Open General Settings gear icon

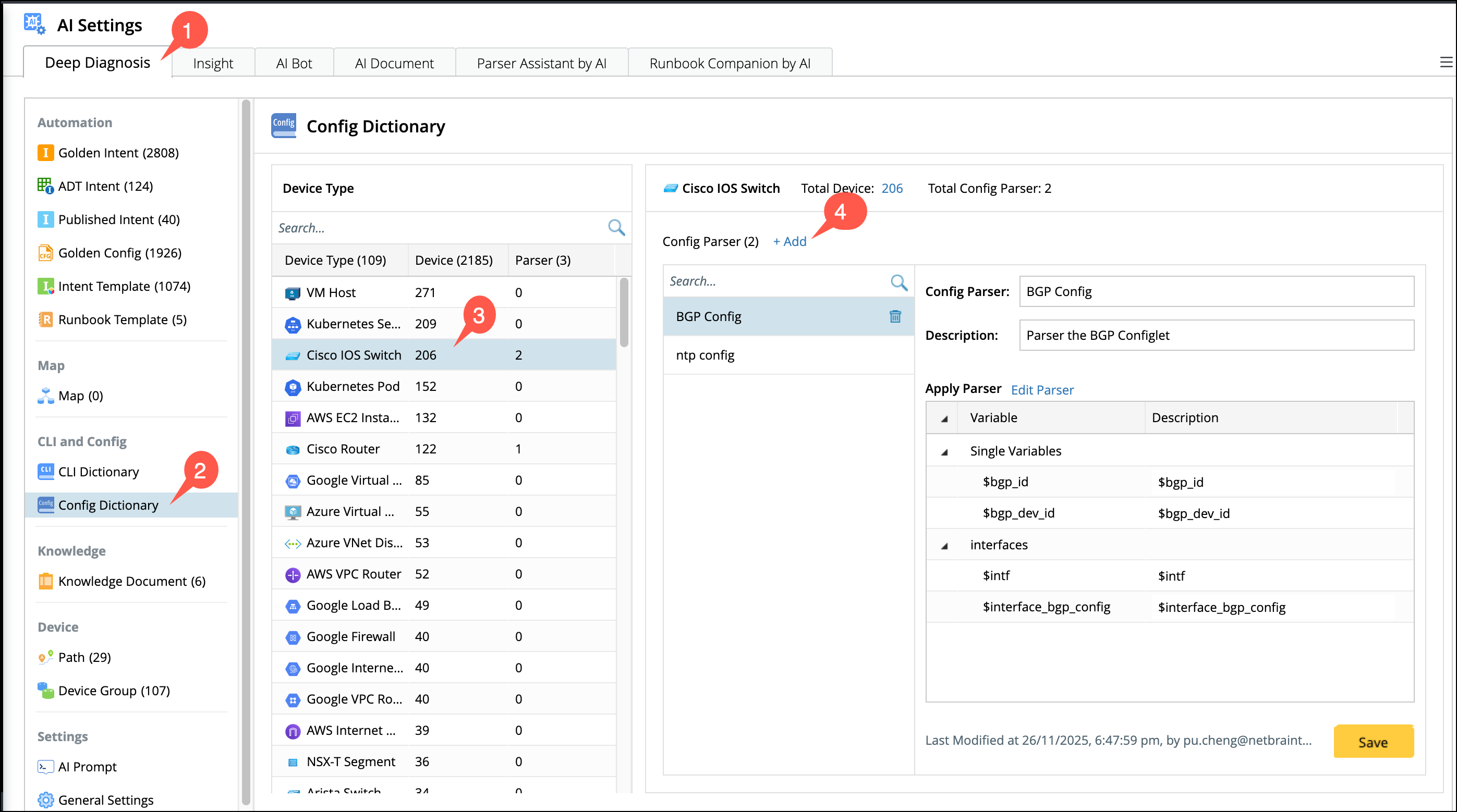point(45,799)
